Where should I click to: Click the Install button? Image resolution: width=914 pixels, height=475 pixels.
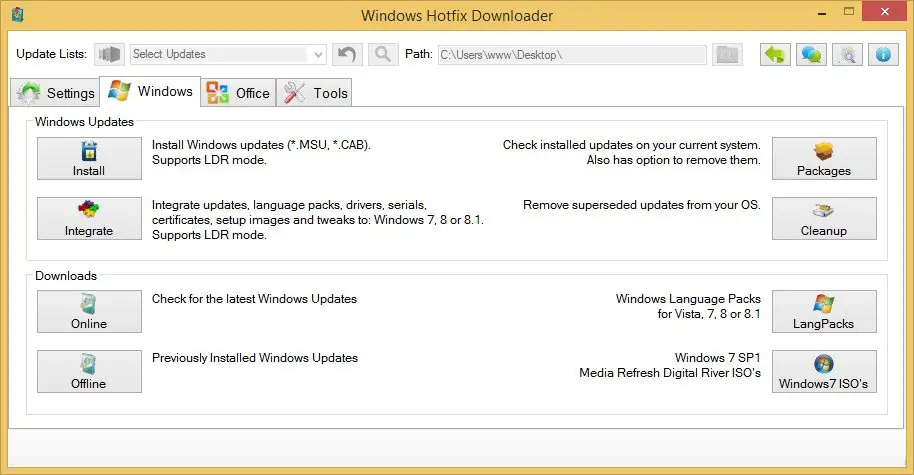coord(89,159)
